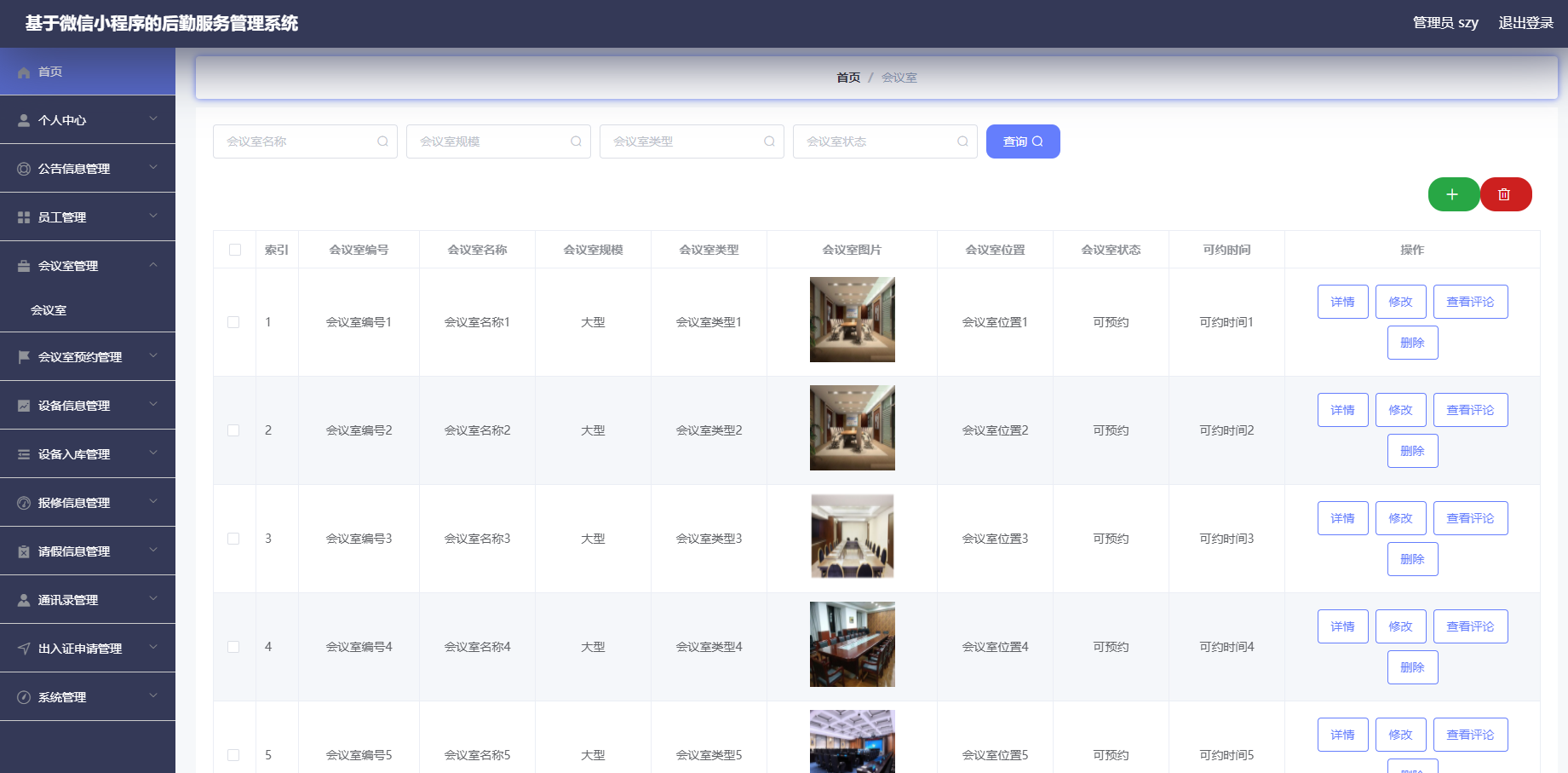The height and width of the screenshot is (773, 1568).
Task: Click the compass icon next to 系统管理
Action: coord(24,697)
